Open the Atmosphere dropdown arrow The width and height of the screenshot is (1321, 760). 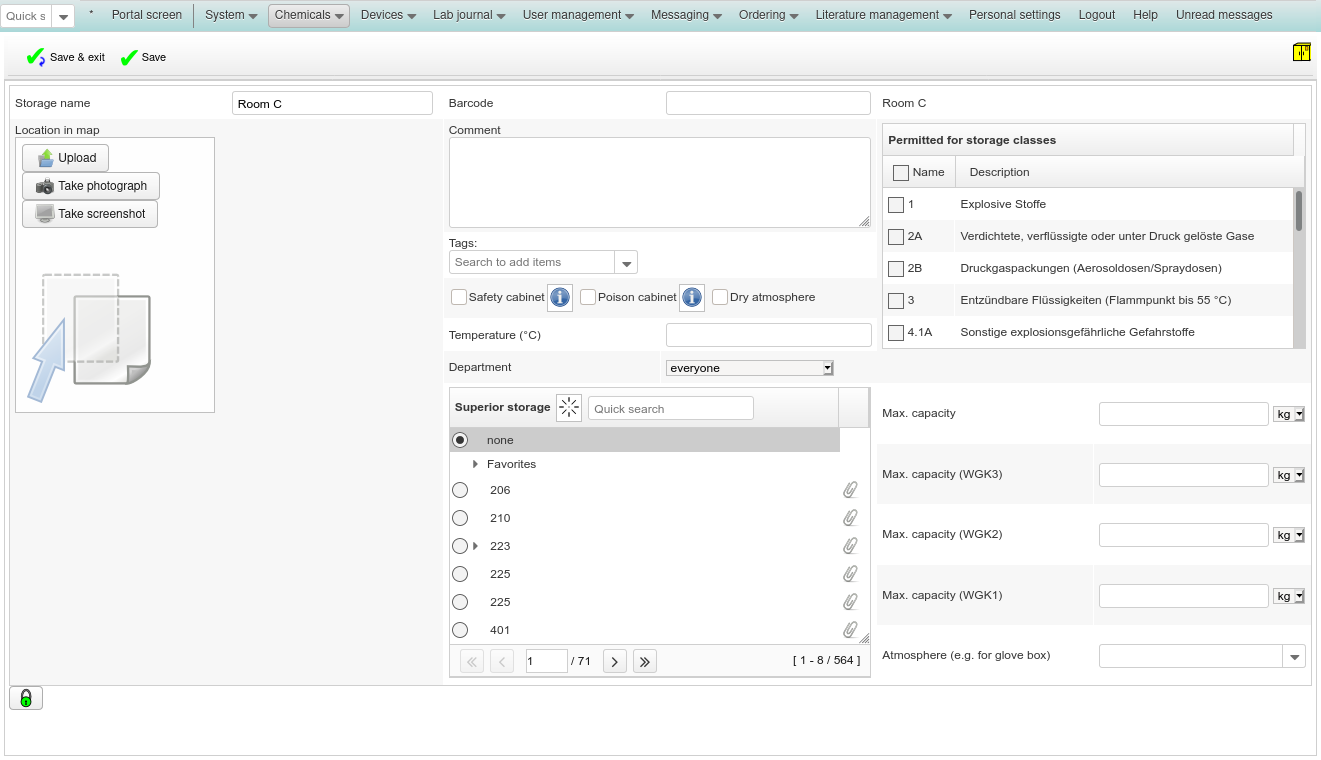tap(1295, 656)
